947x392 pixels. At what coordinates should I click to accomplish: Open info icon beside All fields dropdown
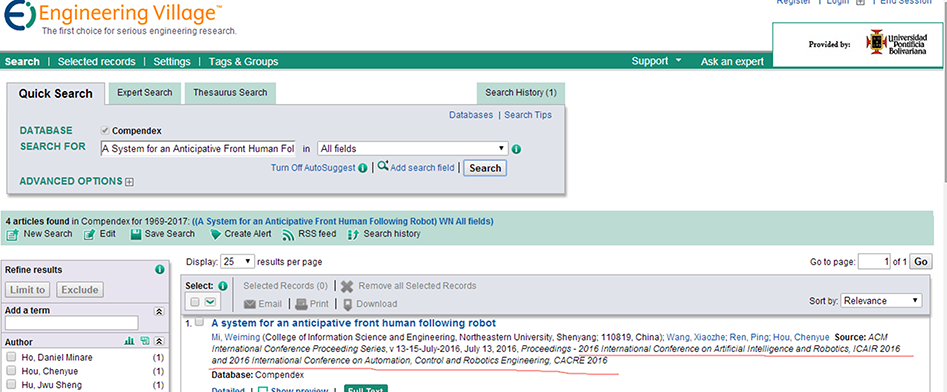click(x=517, y=149)
